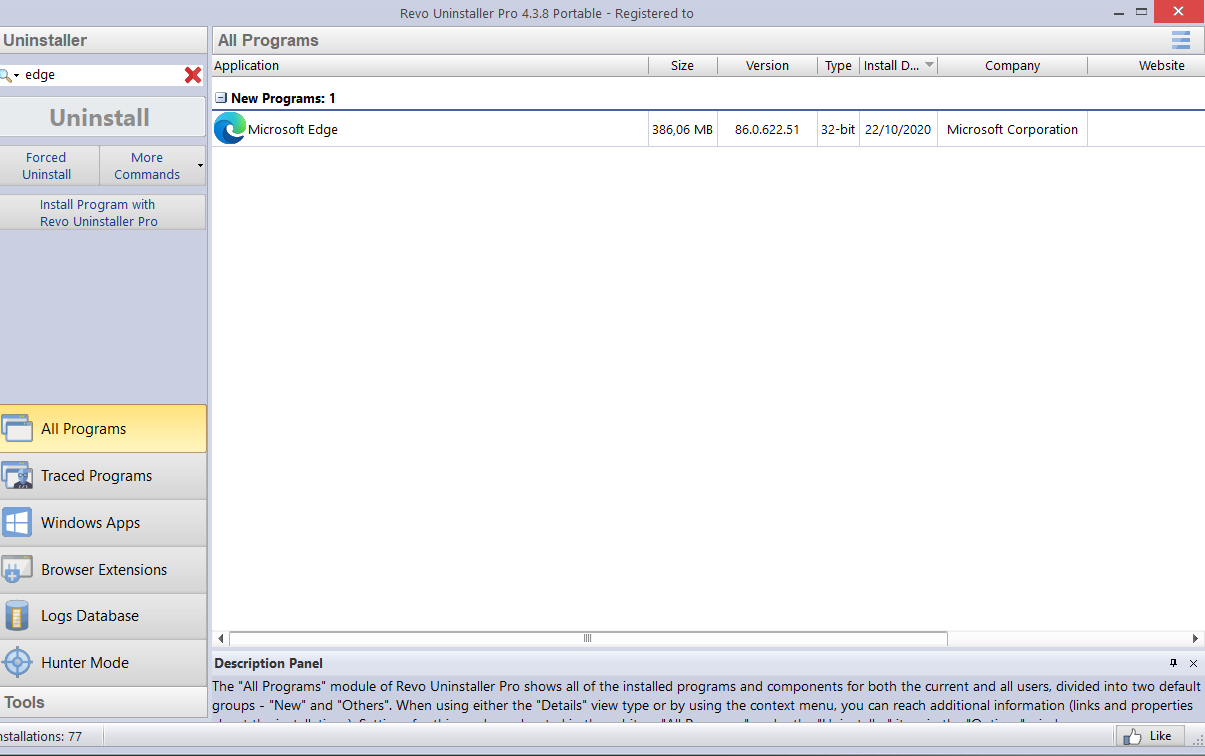Click install date 22/10/2020
The width and height of the screenshot is (1205, 756).
click(898, 129)
